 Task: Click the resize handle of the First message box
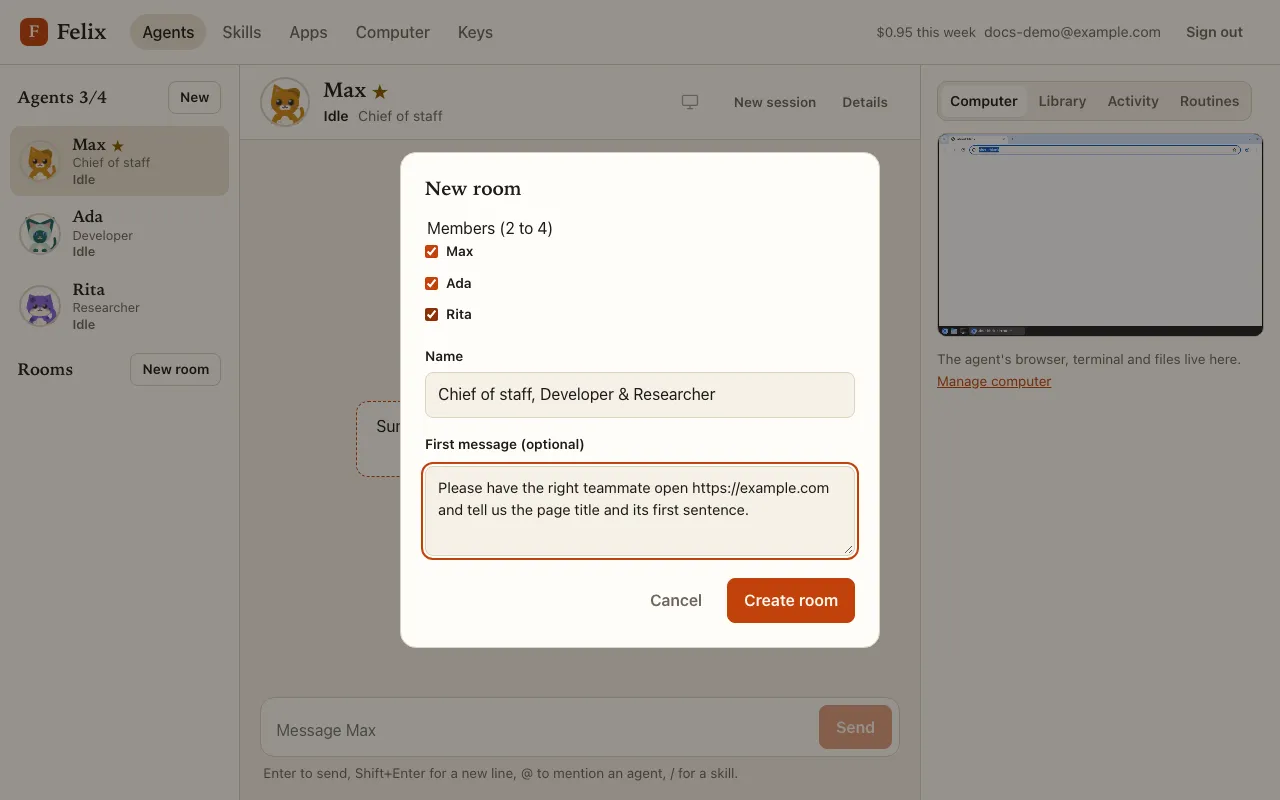[849, 549]
